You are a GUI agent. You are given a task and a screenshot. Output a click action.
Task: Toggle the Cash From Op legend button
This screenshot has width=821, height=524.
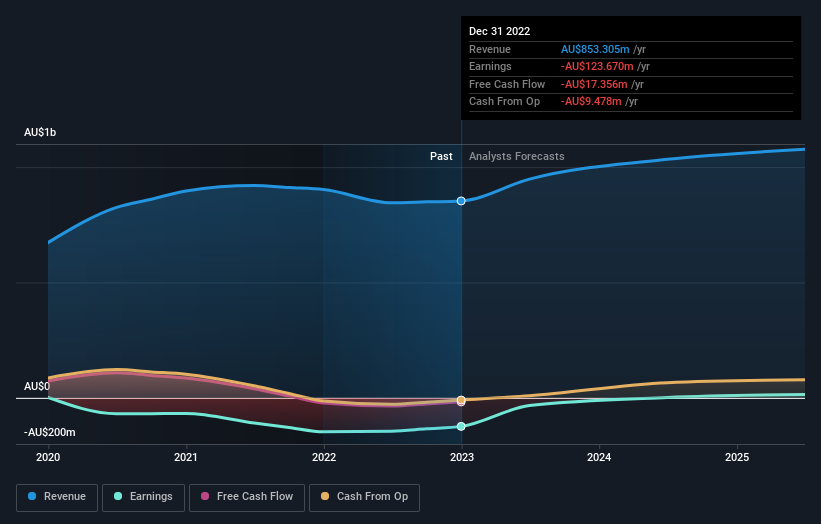coord(364,497)
